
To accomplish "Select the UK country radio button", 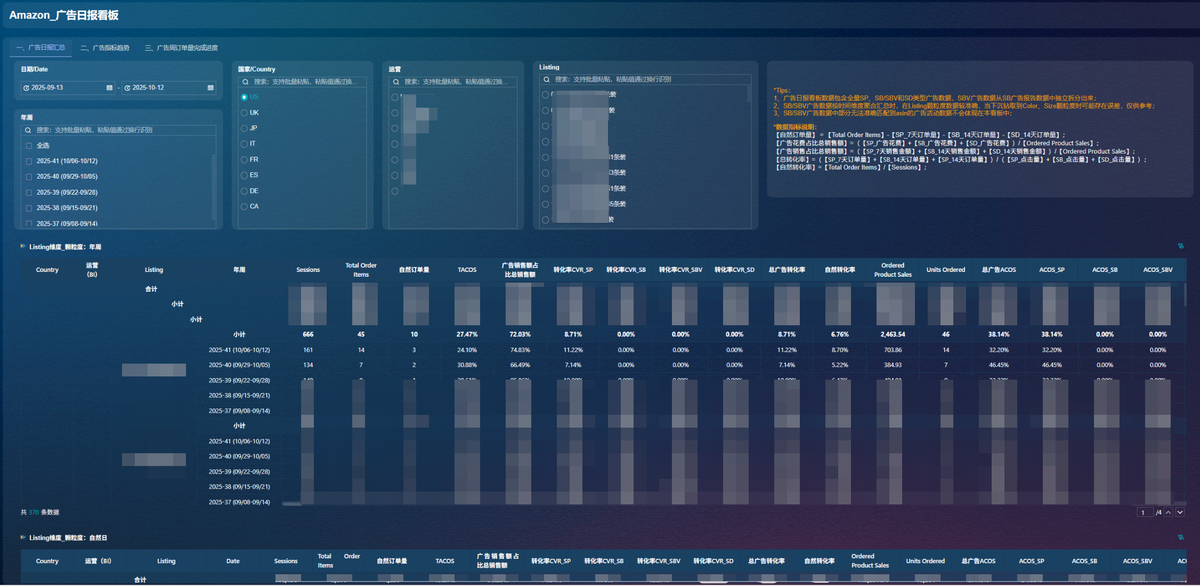I will click(x=244, y=113).
